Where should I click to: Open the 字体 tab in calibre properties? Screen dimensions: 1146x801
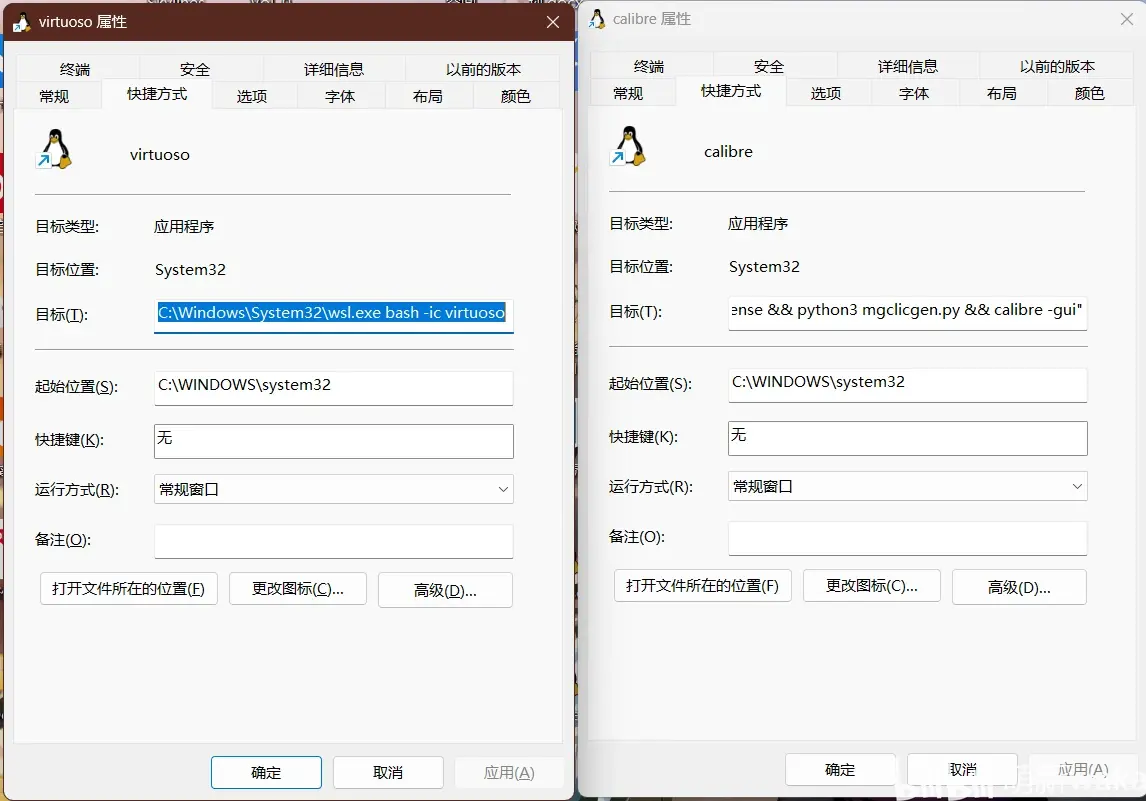click(x=914, y=93)
